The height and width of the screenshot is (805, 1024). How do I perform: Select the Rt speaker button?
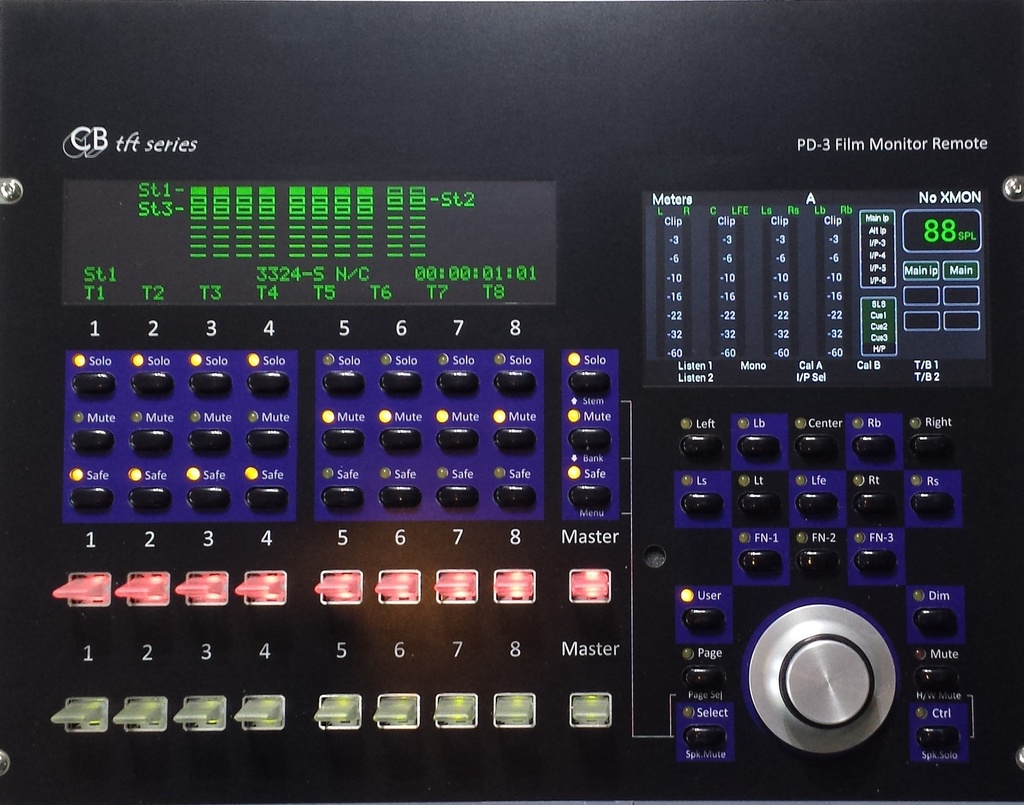coord(874,504)
